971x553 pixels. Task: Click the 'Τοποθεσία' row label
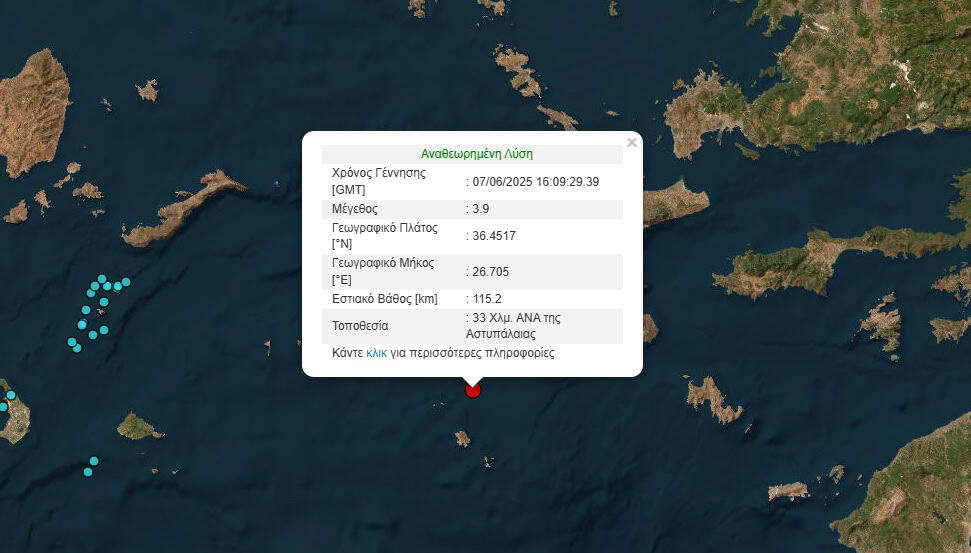point(360,326)
